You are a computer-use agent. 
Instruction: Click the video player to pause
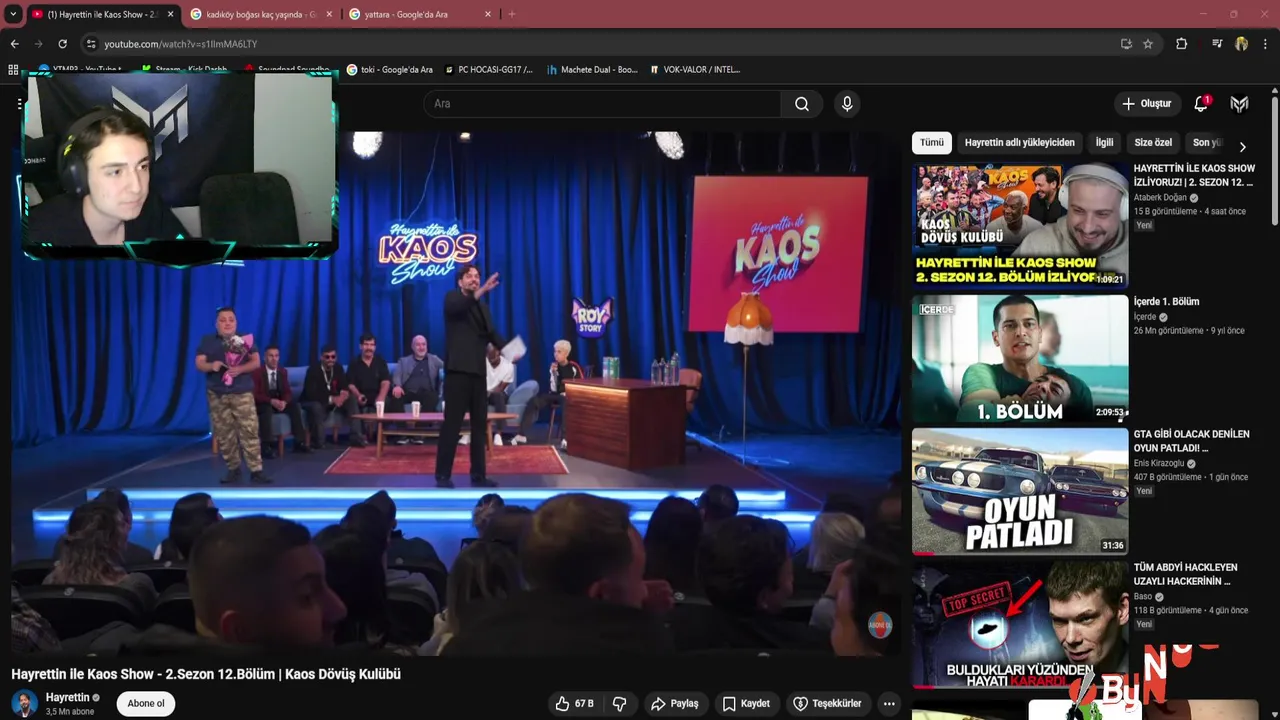(456, 393)
